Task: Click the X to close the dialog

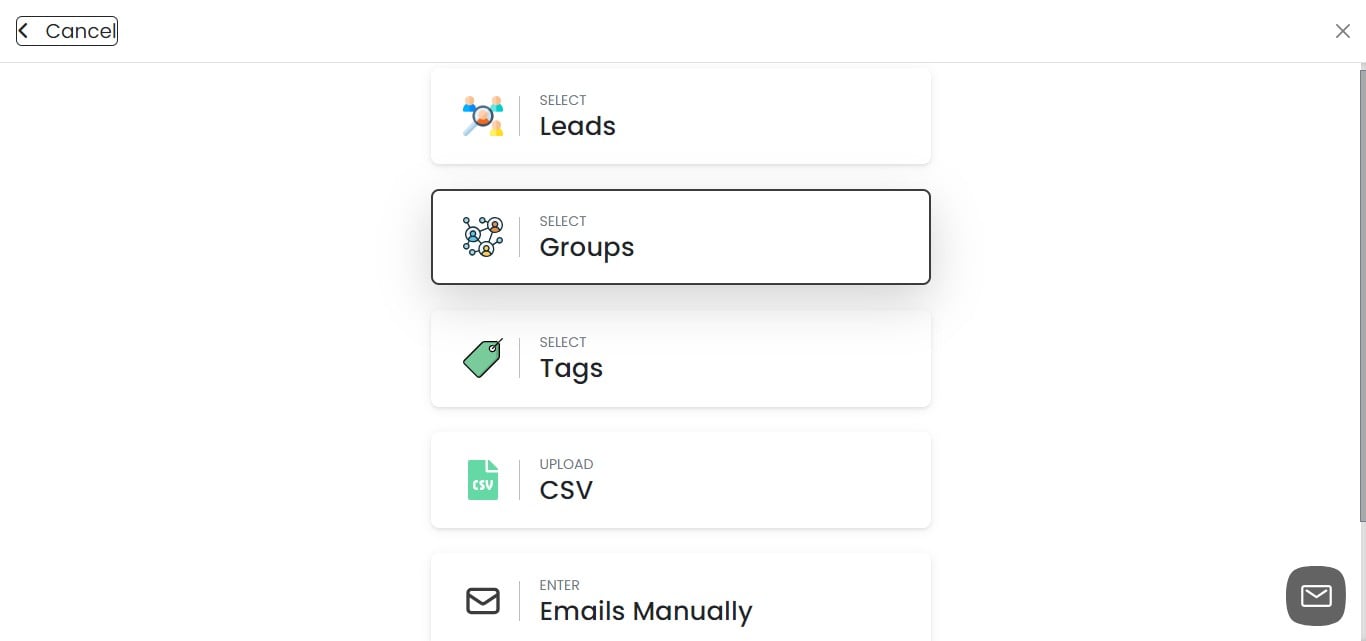Action: tap(1343, 31)
